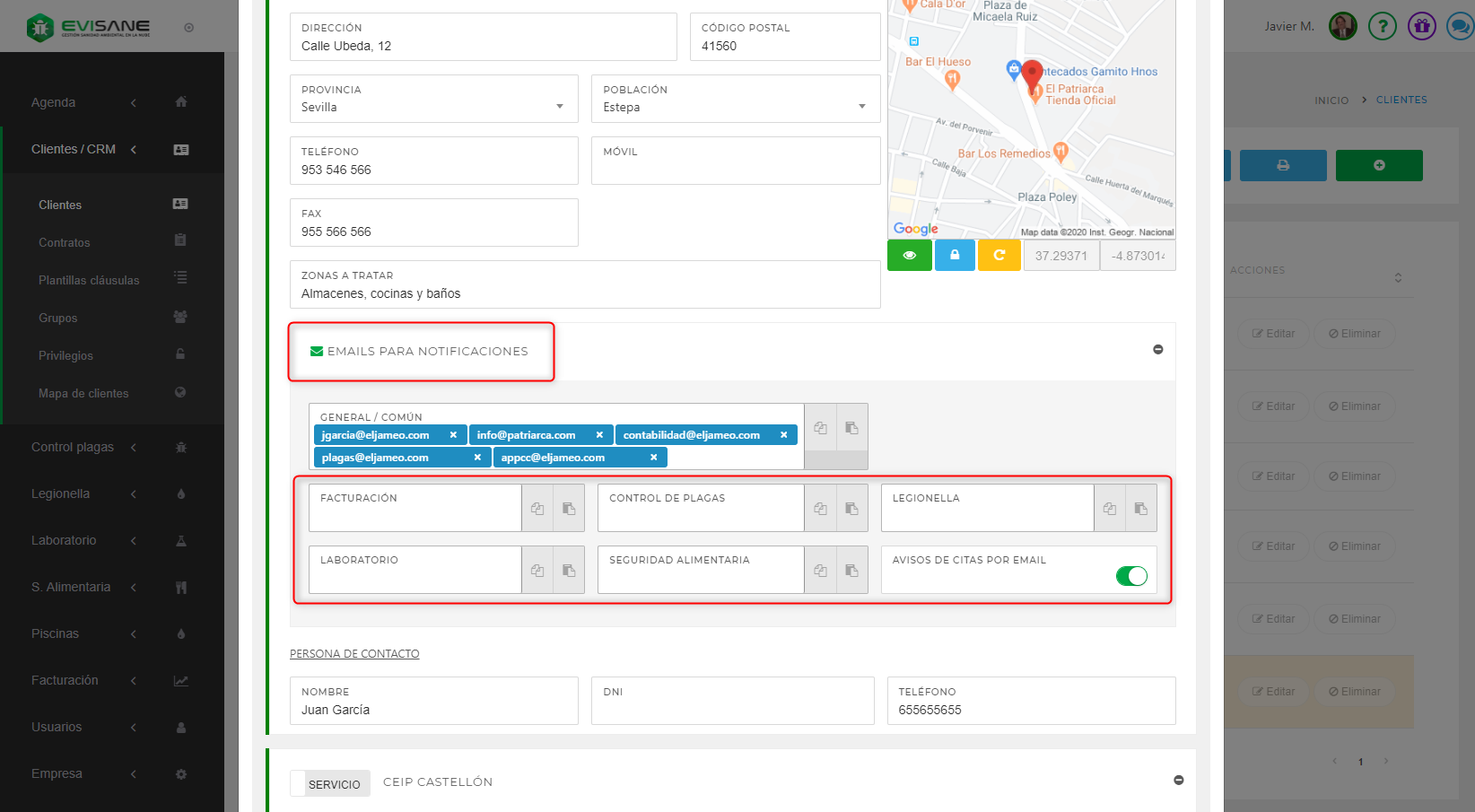Click the Teléfono input field

433,170
